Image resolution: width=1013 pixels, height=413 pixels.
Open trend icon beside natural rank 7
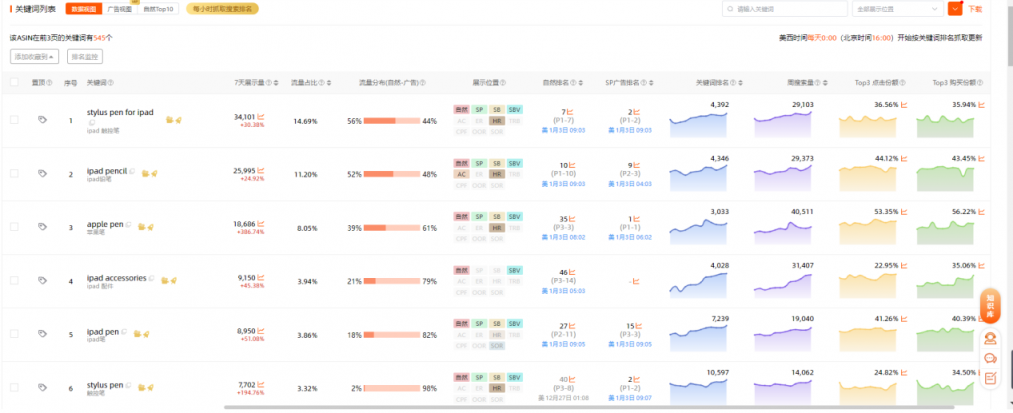pos(571,112)
